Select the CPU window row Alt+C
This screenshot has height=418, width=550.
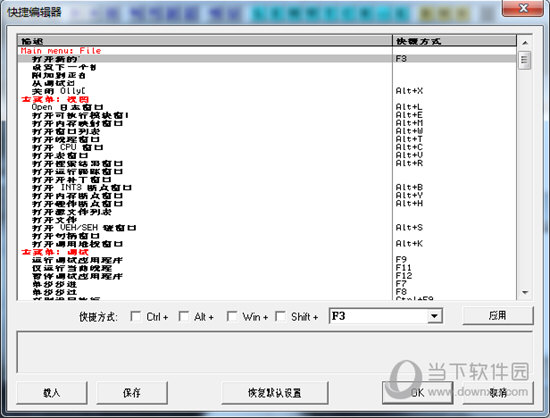point(267,148)
